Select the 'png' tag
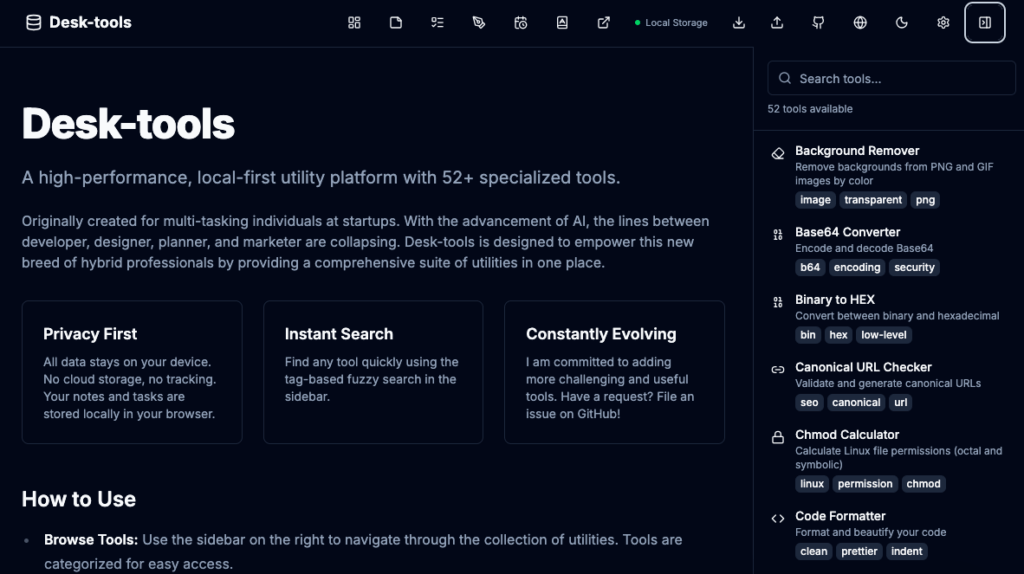1024x574 pixels. (x=925, y=200)
